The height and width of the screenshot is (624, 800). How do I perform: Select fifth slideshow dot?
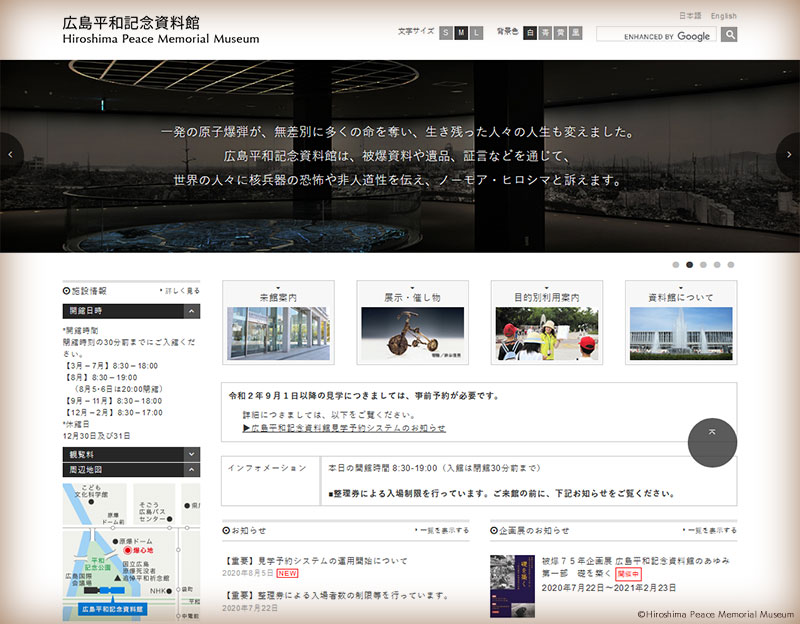731,264
